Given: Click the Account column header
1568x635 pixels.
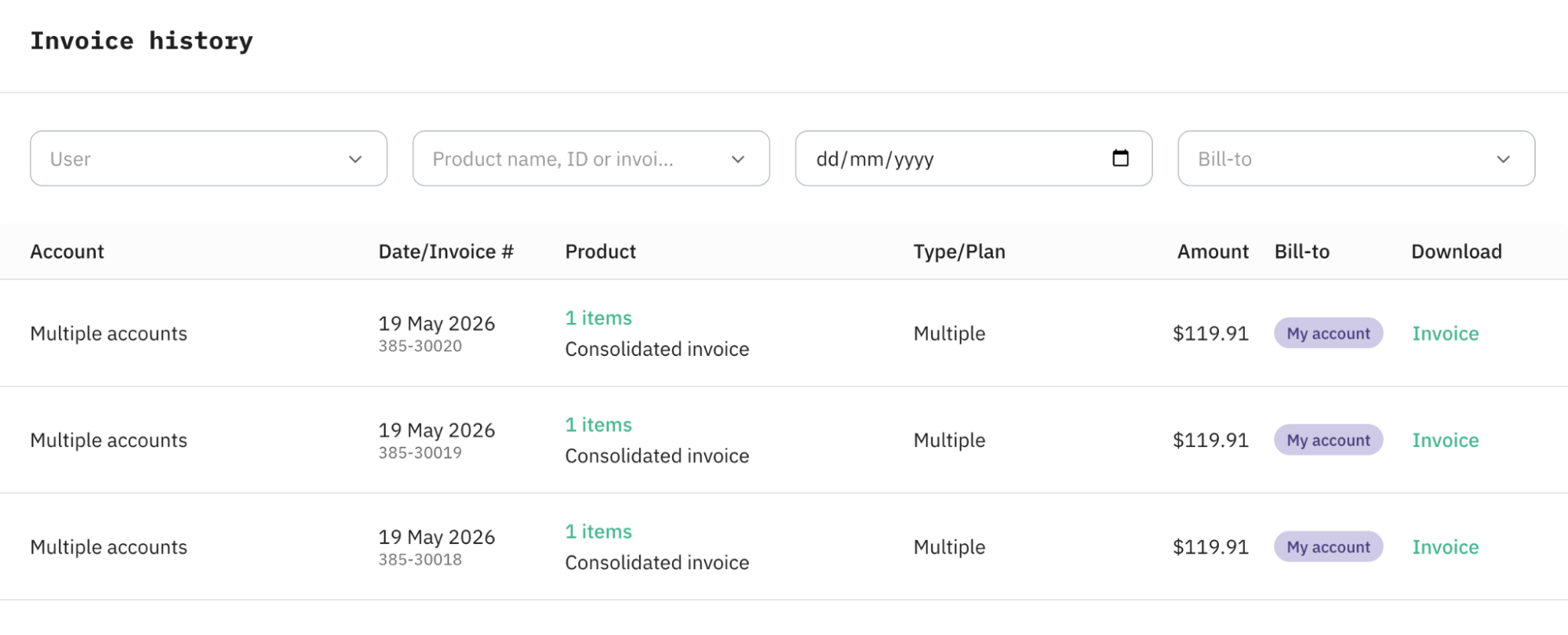Looking at the screenshot, I should 67,252.
